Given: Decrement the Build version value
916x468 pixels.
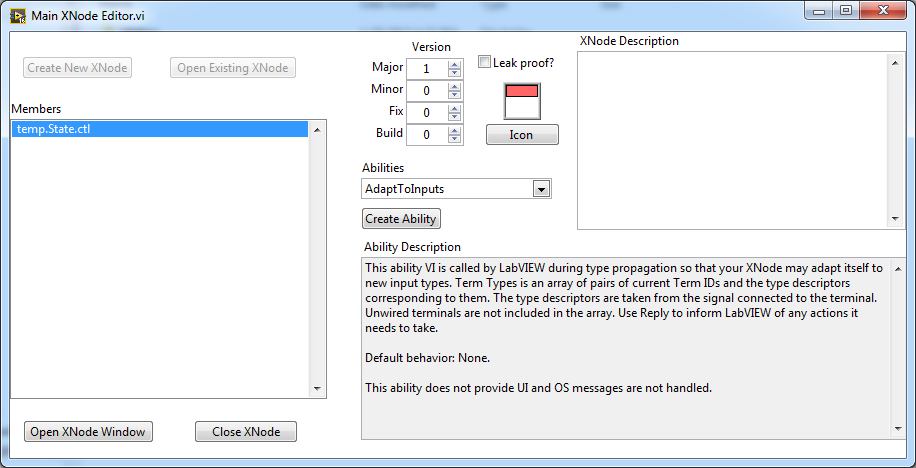Looking at the screenshot, I should (x=454, y=139).
